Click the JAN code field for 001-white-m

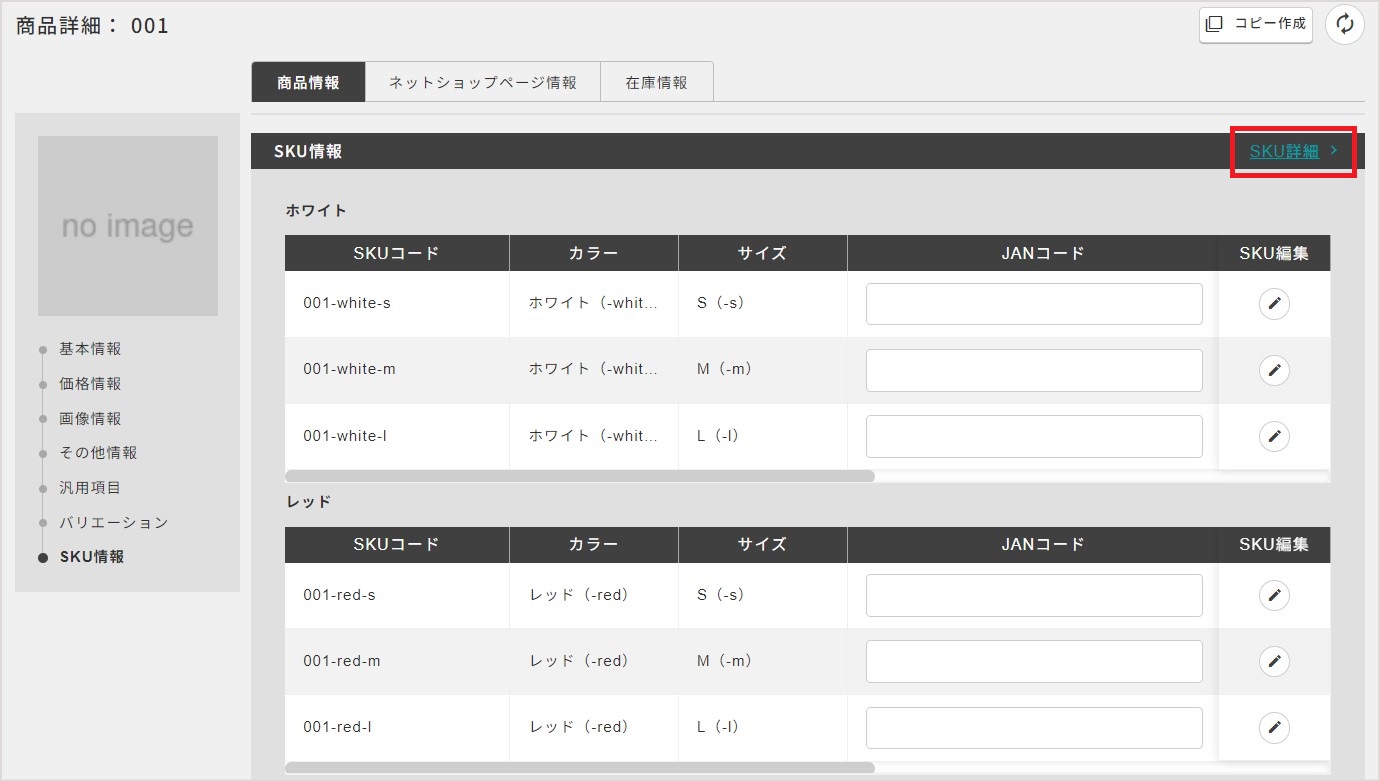1034,370
